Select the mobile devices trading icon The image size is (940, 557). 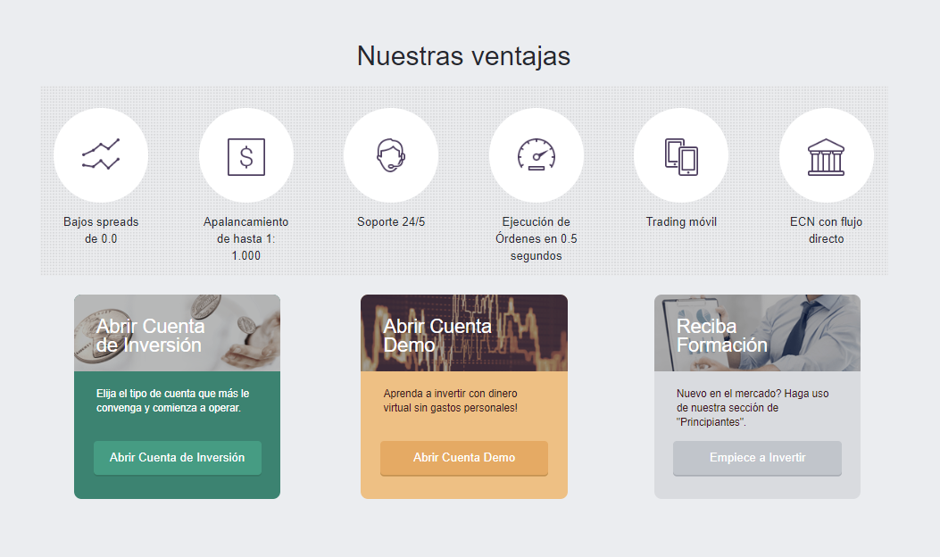(681, 156)
